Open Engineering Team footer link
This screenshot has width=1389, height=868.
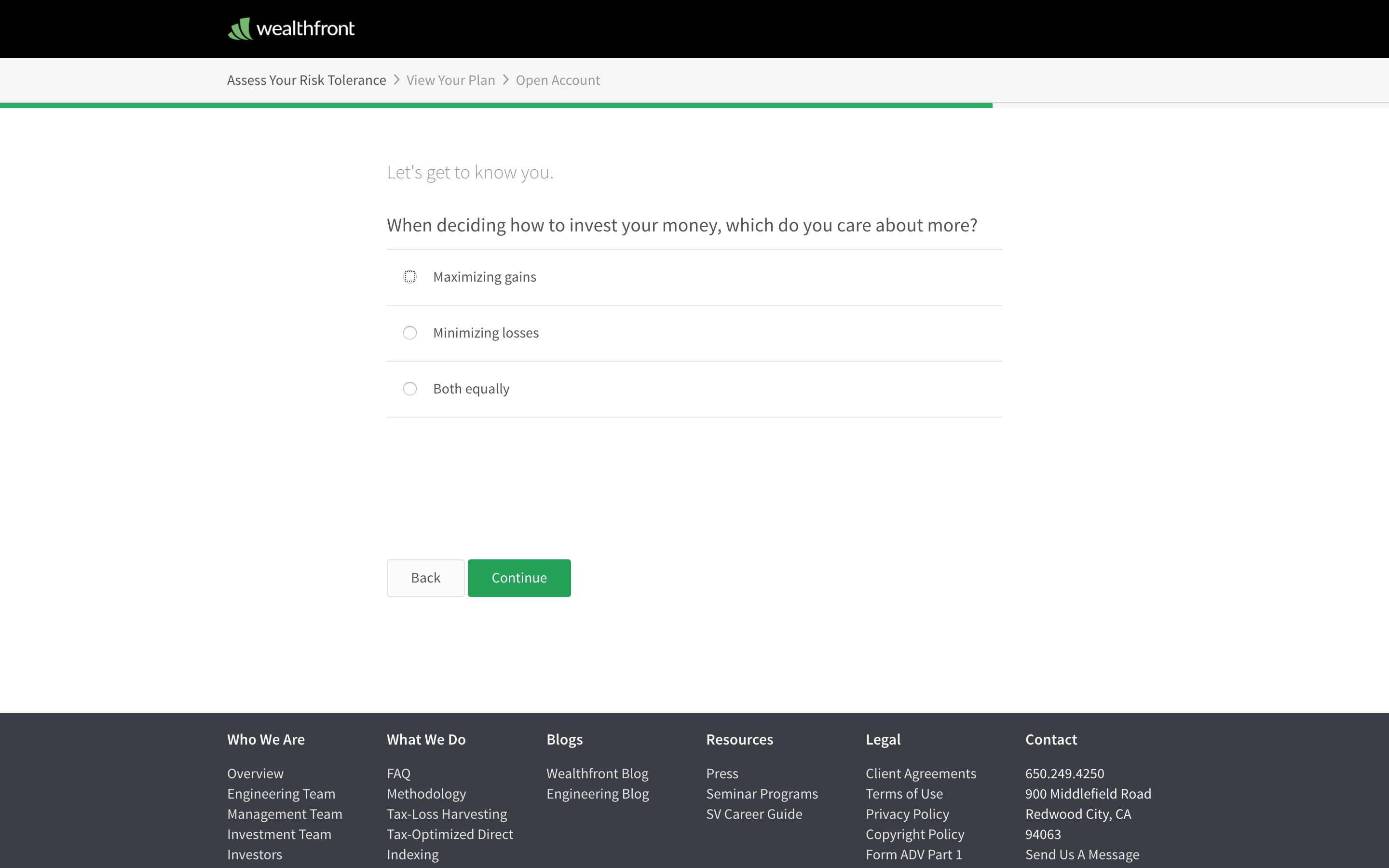(281, 793)
